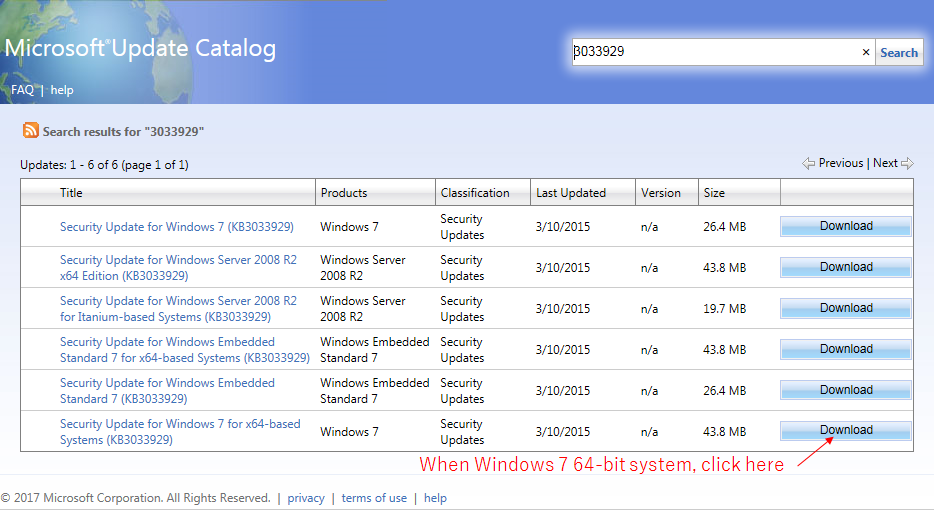The width and height of the screenshot is (934, 510).
Task: Click the "Windows Server 2008 R2" product cell in the Itanium row
Action: point(363,309)
